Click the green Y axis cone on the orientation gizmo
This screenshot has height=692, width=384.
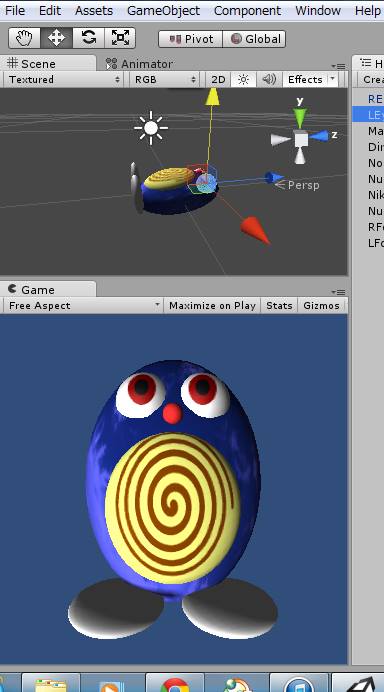pyautogui.click(x=300, y=118)
